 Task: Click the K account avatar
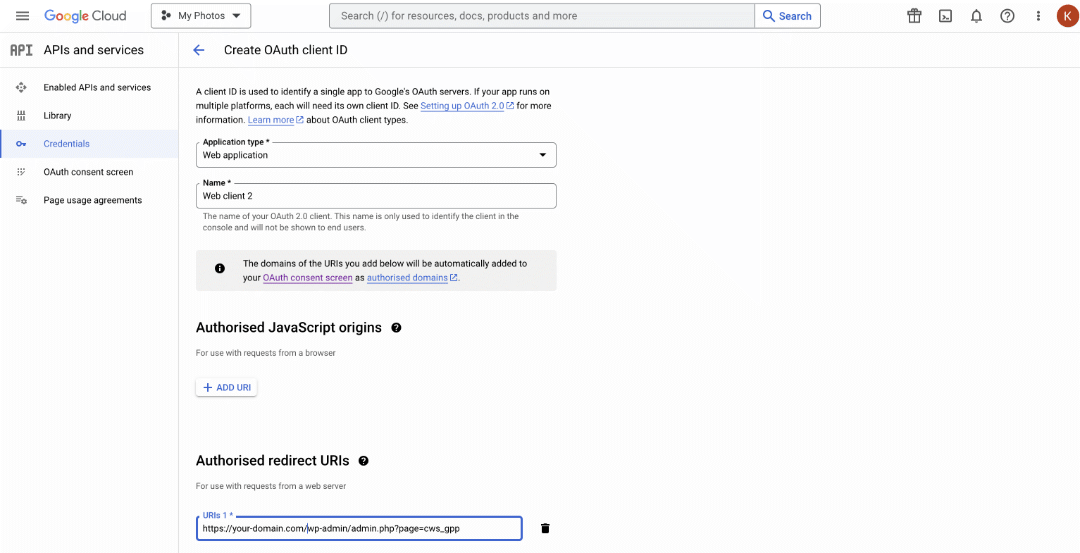click(x=1067, y=16)
